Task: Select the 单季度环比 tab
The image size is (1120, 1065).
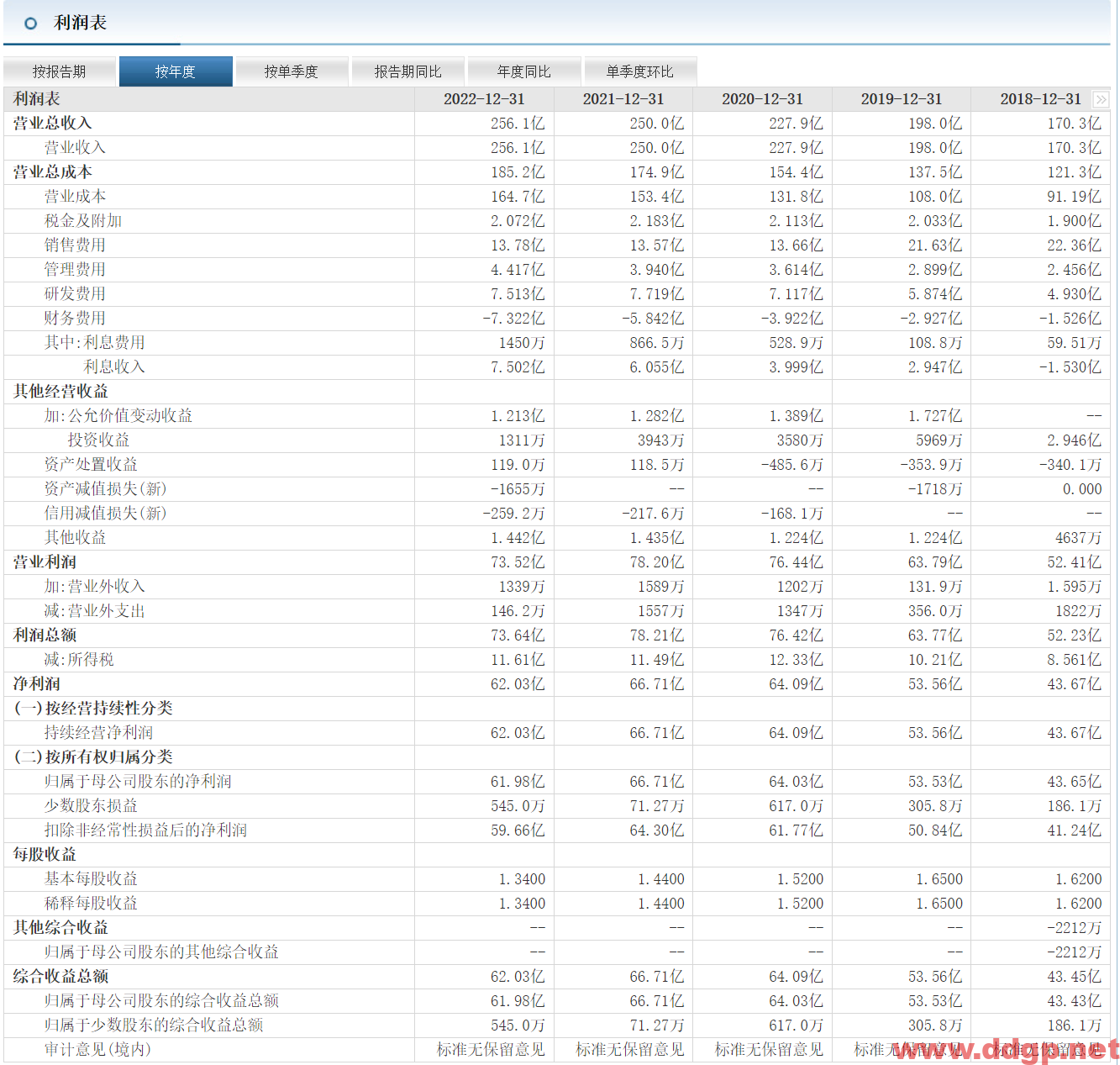Action: click(x=639, y=71)
